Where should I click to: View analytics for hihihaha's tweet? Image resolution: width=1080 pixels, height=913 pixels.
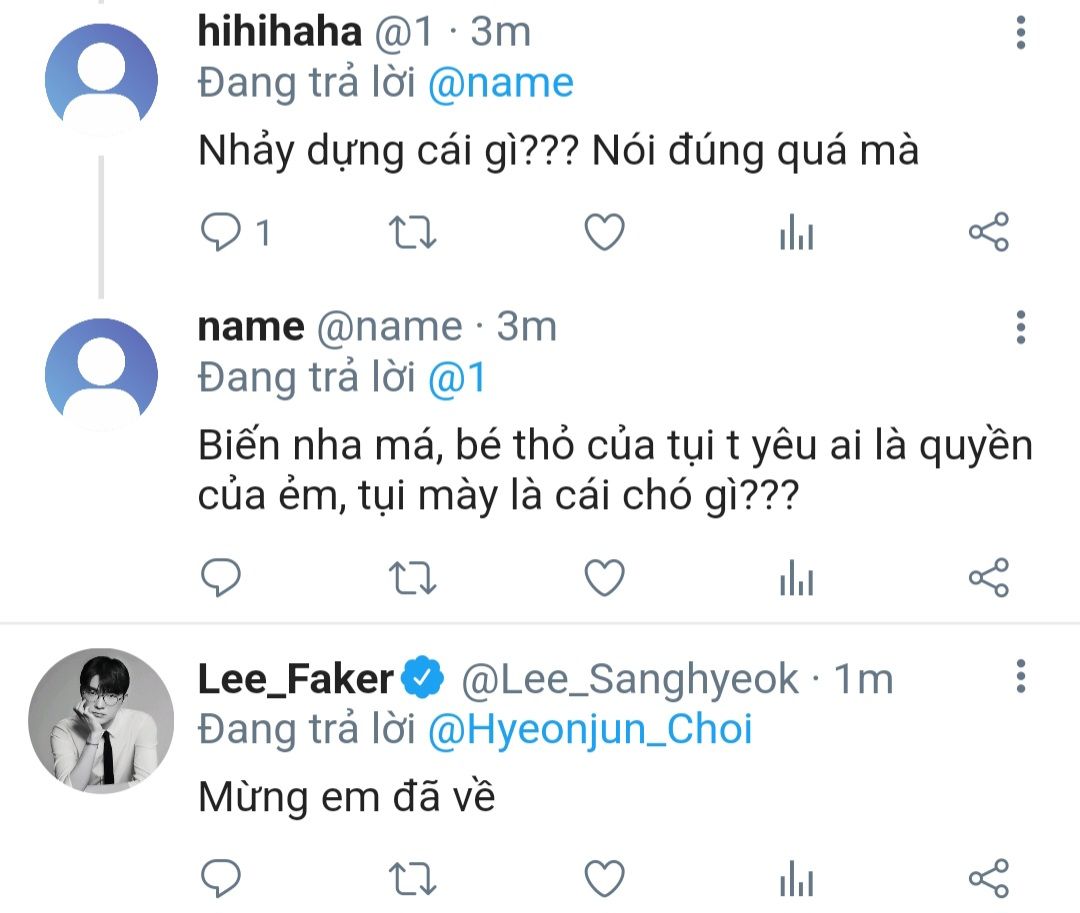click(796, 234)
